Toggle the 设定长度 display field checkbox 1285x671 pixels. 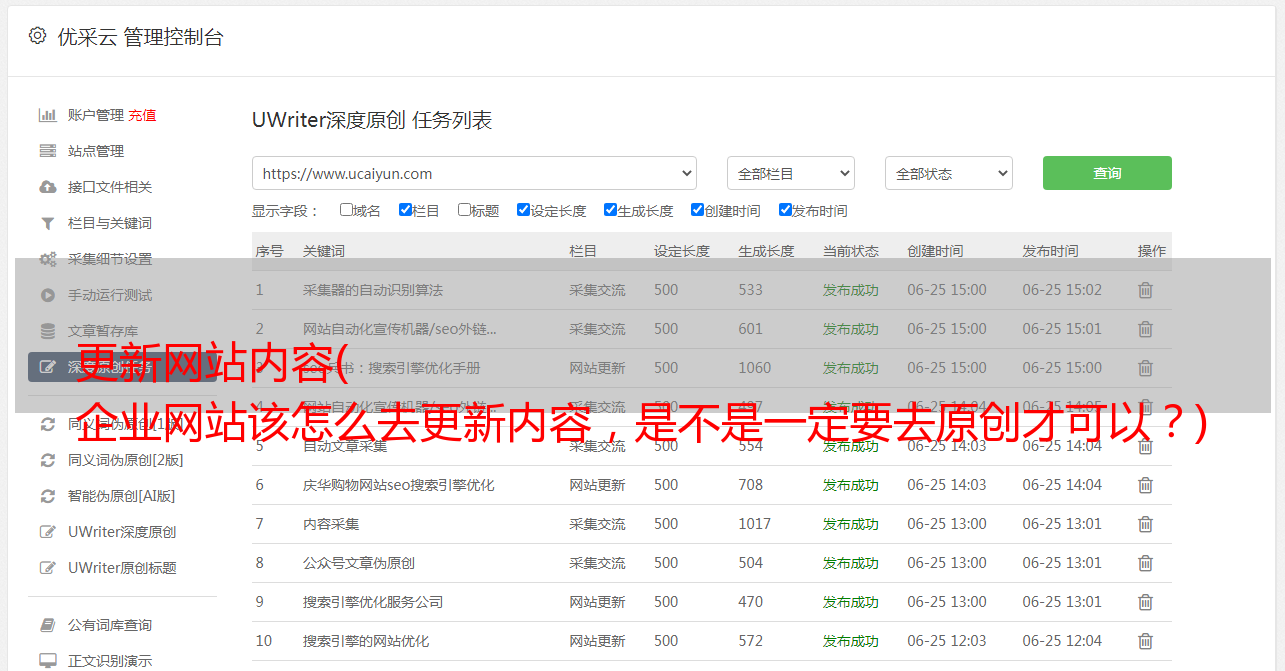523,210
